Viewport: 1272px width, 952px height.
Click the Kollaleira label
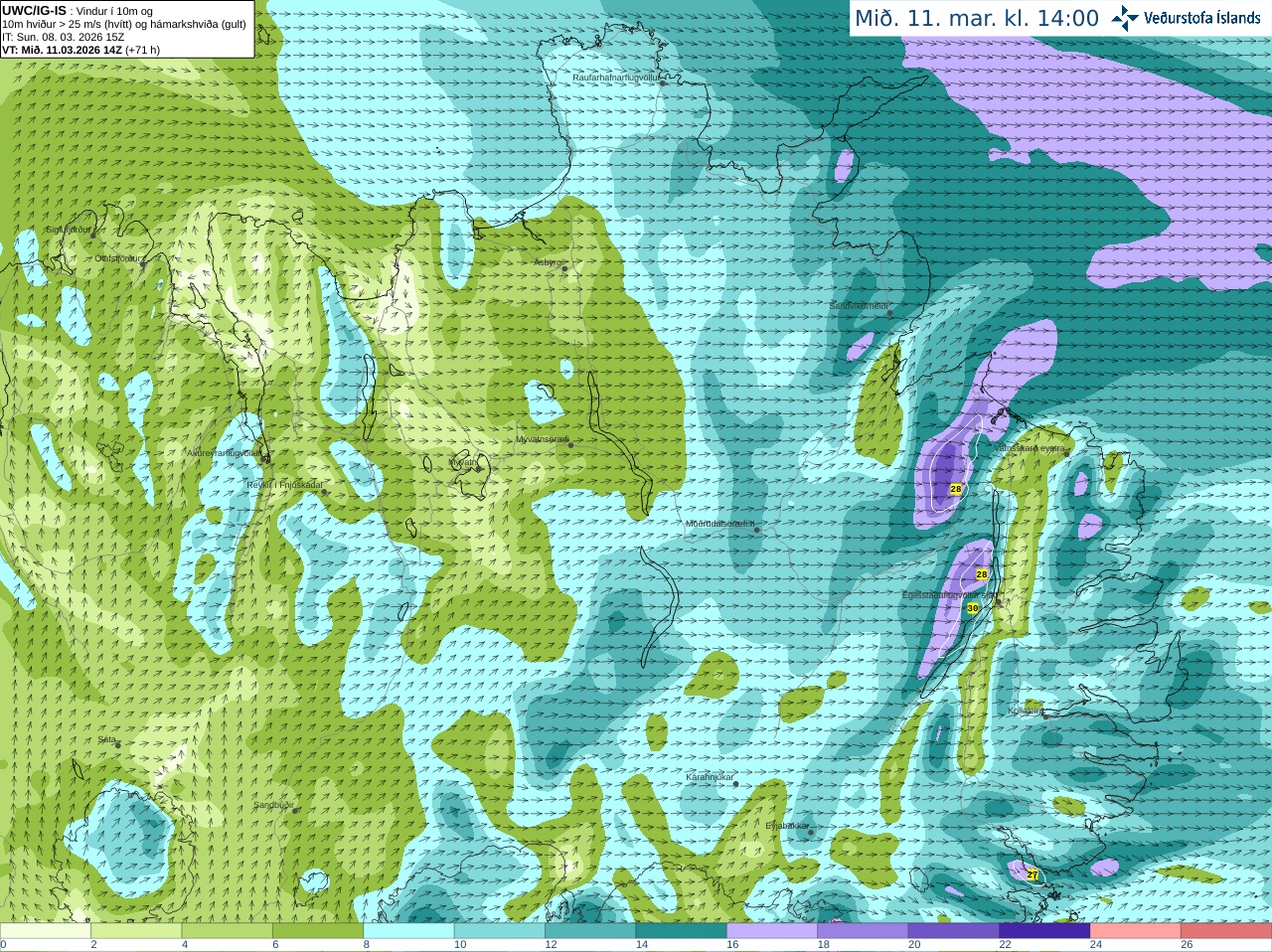(x=1026, y=711)
